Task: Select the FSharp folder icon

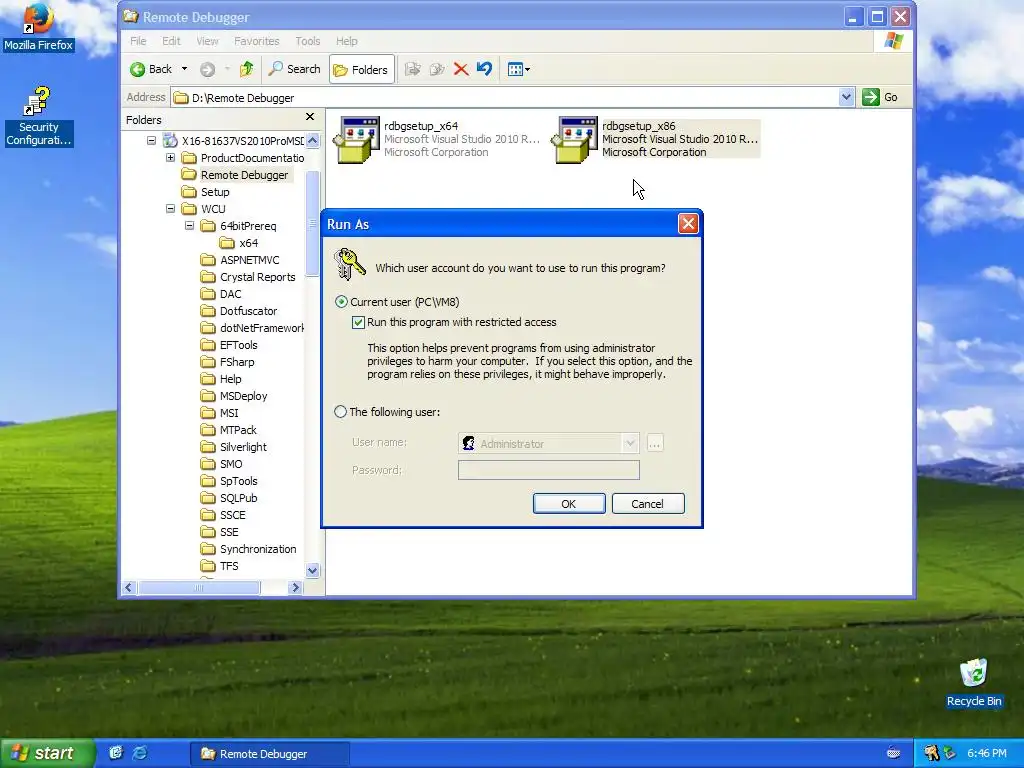Action: pos(208,362)
